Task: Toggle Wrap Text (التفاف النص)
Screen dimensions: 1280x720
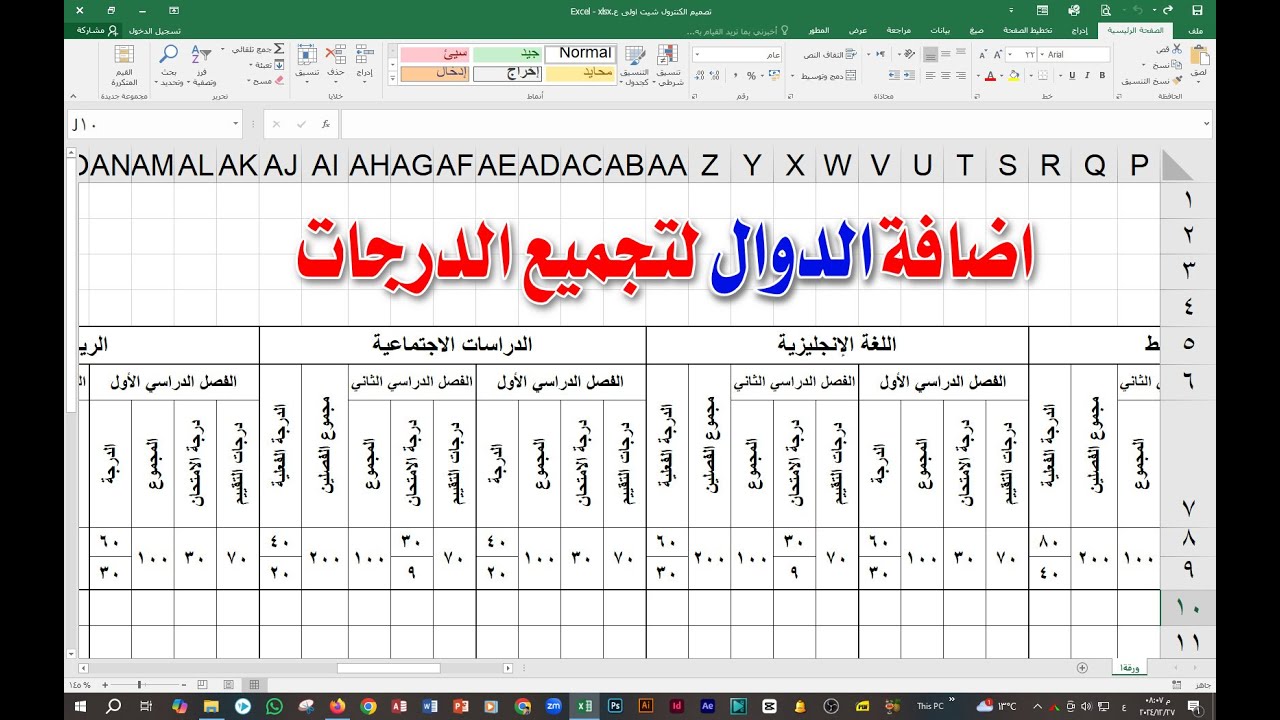Action: tap(829, 54)
